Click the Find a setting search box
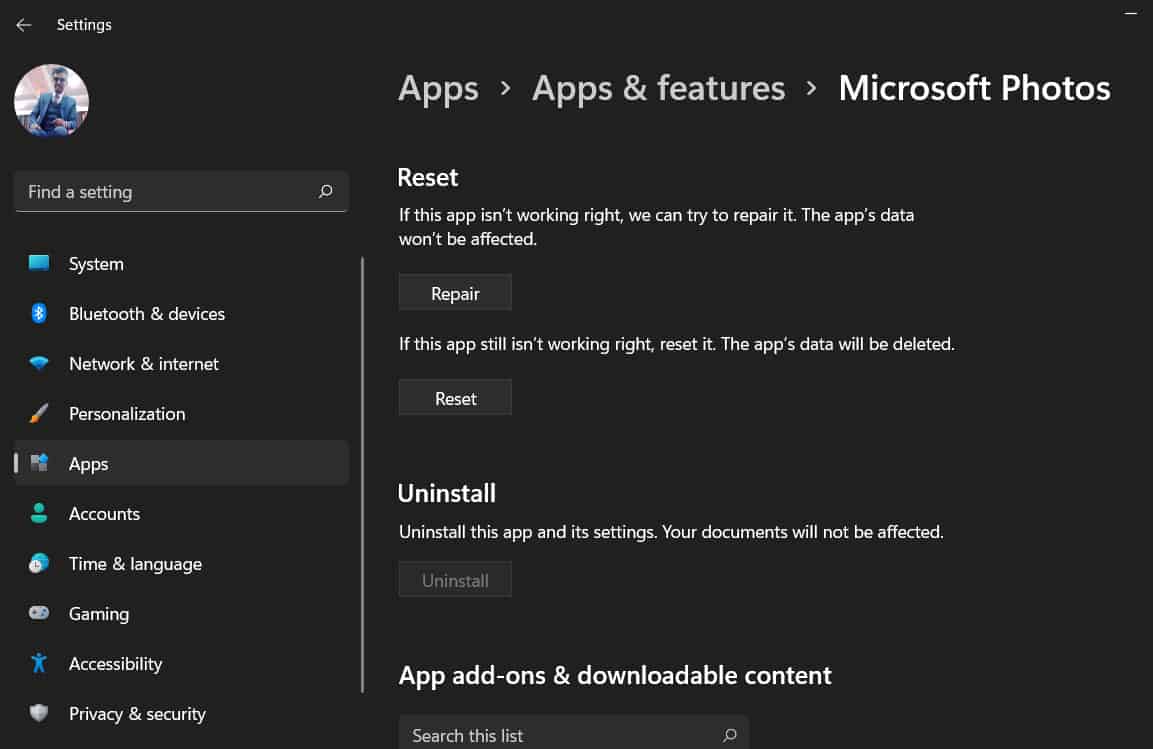The width and height of the screenshot is (1153, 749). [165, 192]
